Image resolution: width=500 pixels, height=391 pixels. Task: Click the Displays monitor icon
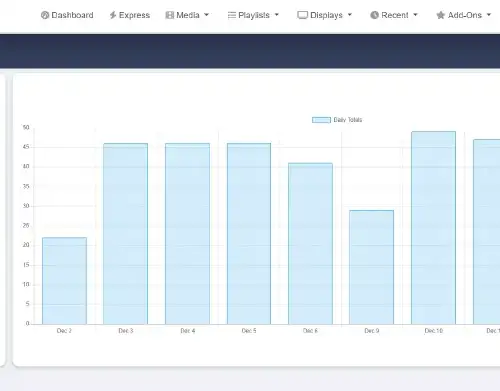coord(302,15)
